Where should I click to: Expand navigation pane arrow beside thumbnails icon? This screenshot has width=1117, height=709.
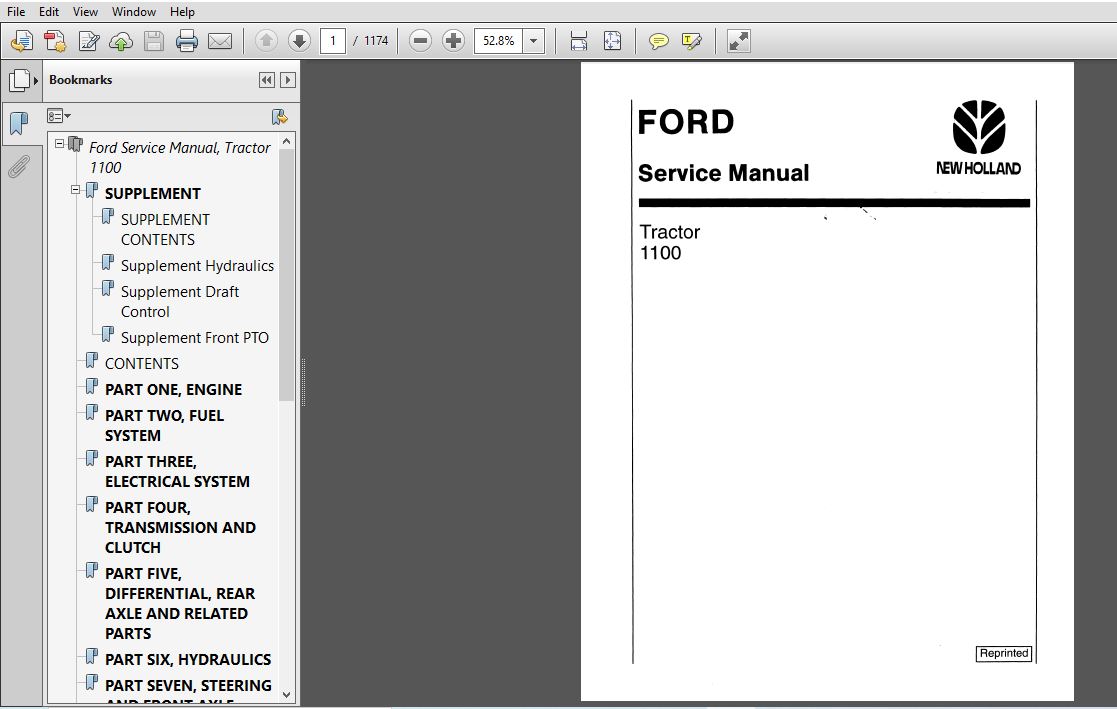tap(36, 81)
